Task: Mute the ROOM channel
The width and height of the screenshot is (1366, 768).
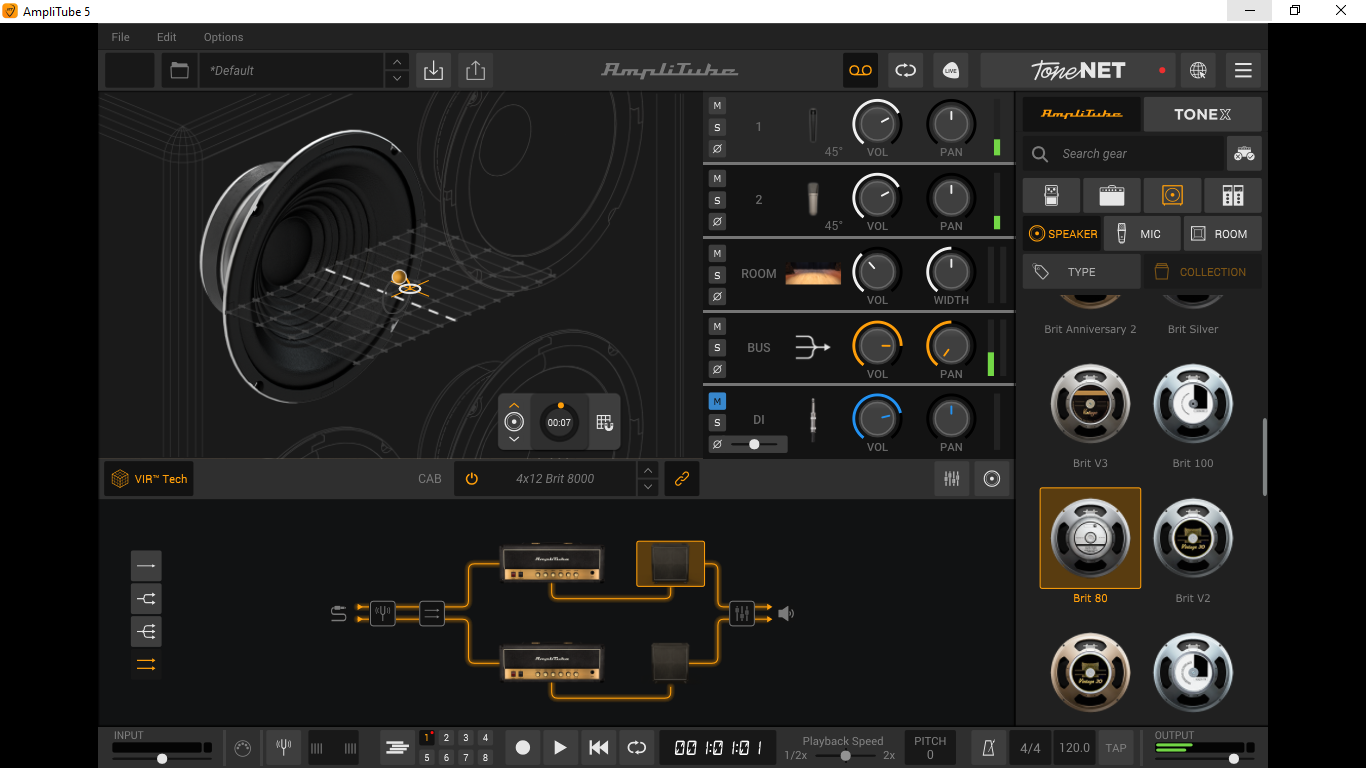Action: coord(717,254)
